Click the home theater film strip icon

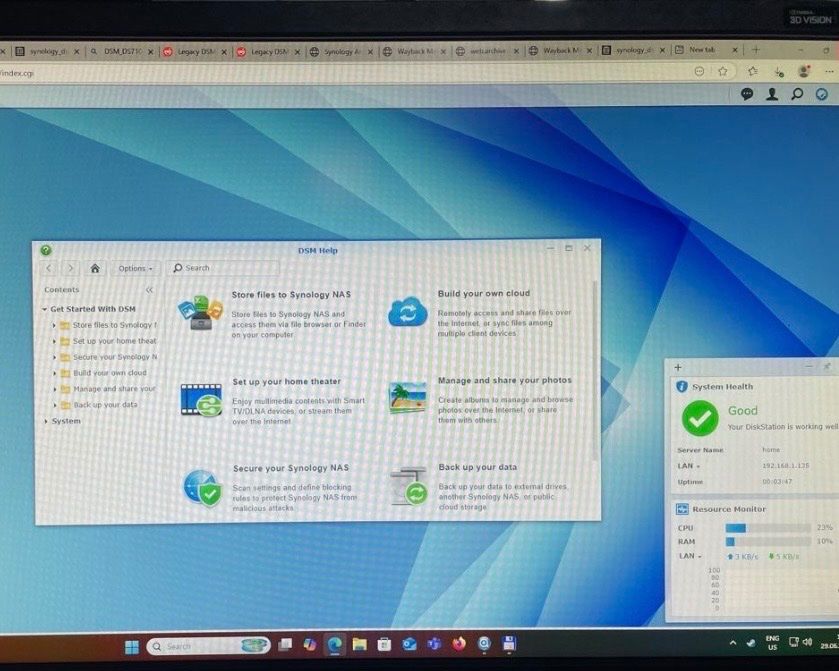[201, 399]
